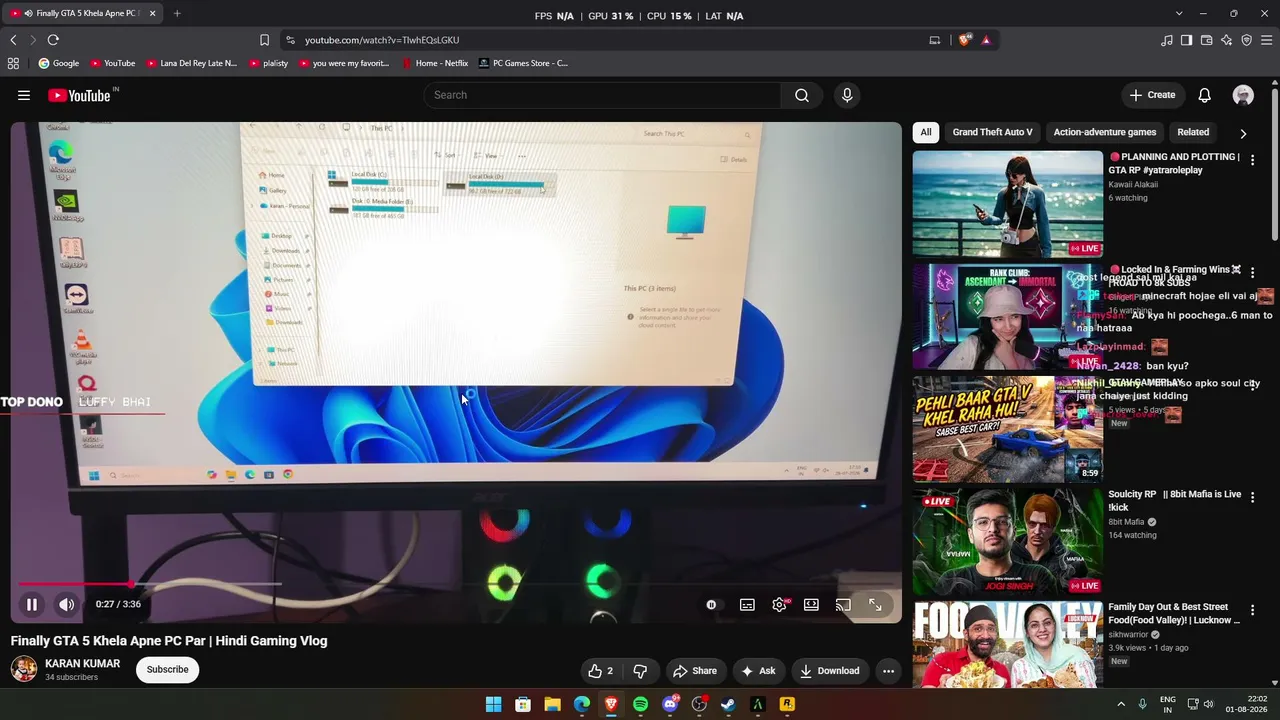Toggle subtitles/closed captions
Image resolution: width=1280 pixels, height=720 pixels.
click(747, 605)
